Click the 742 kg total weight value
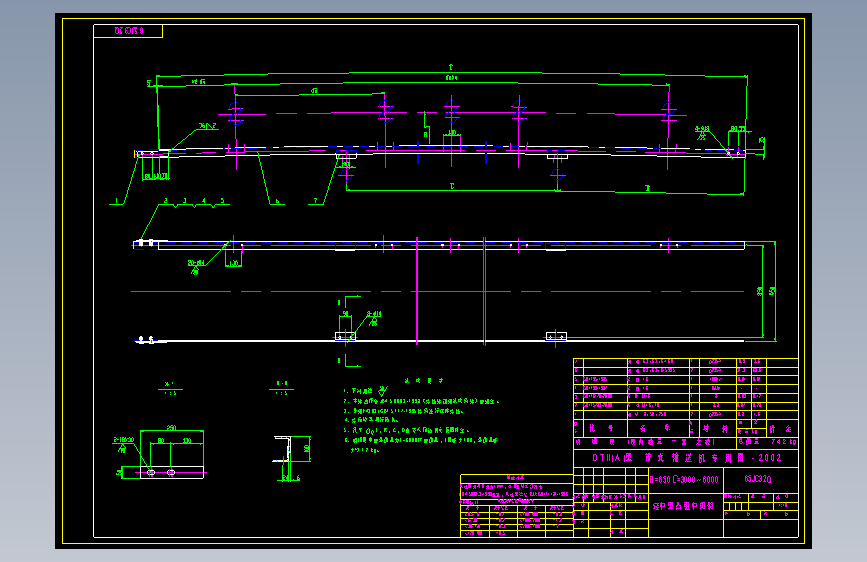The image size is (867, 562). pyautogui.click(x=784, y=442)
